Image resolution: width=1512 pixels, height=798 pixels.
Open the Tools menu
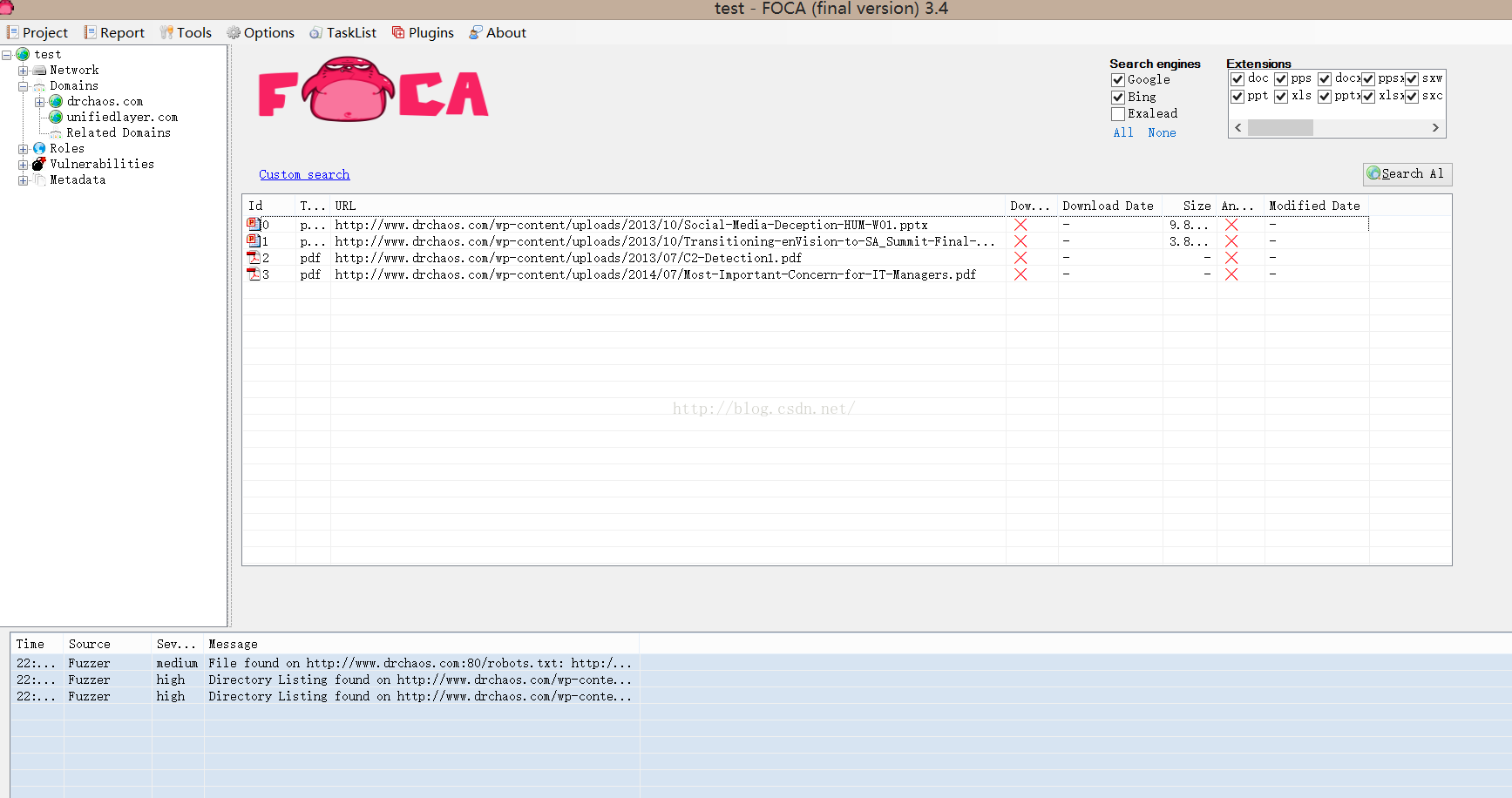(186, 32)
